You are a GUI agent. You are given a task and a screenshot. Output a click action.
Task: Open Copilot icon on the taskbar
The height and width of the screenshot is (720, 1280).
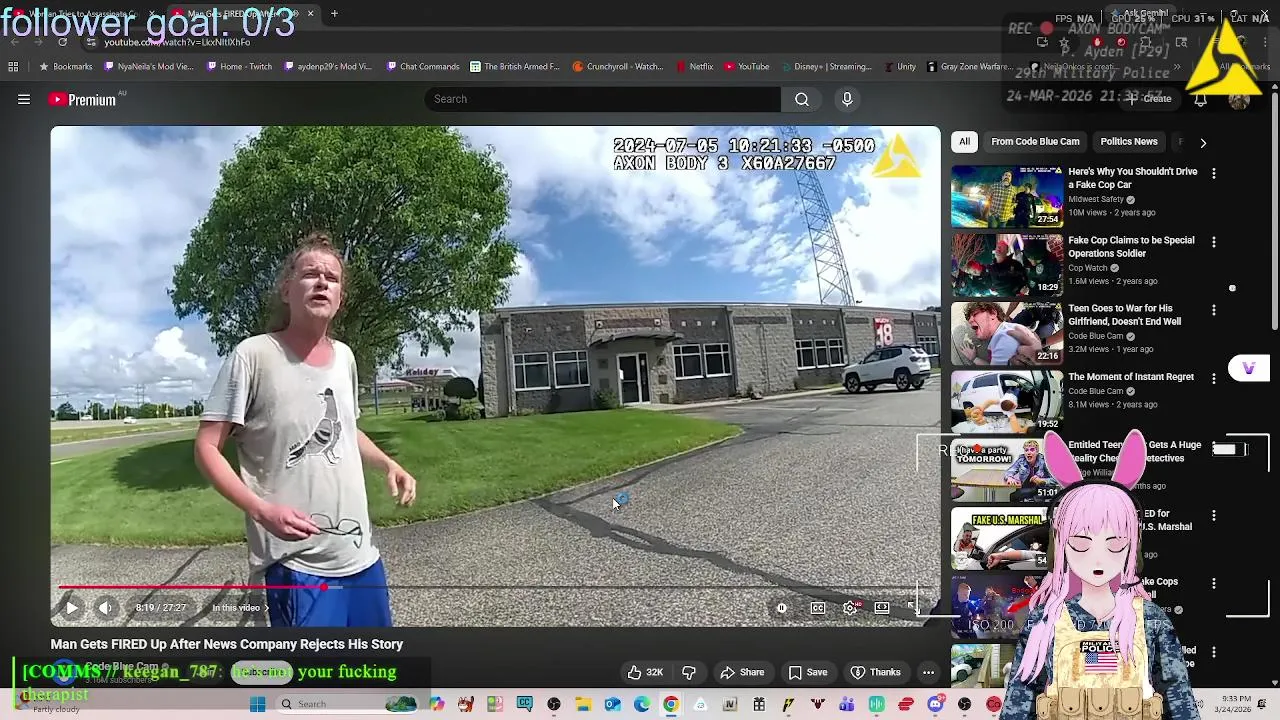point(436,704)
